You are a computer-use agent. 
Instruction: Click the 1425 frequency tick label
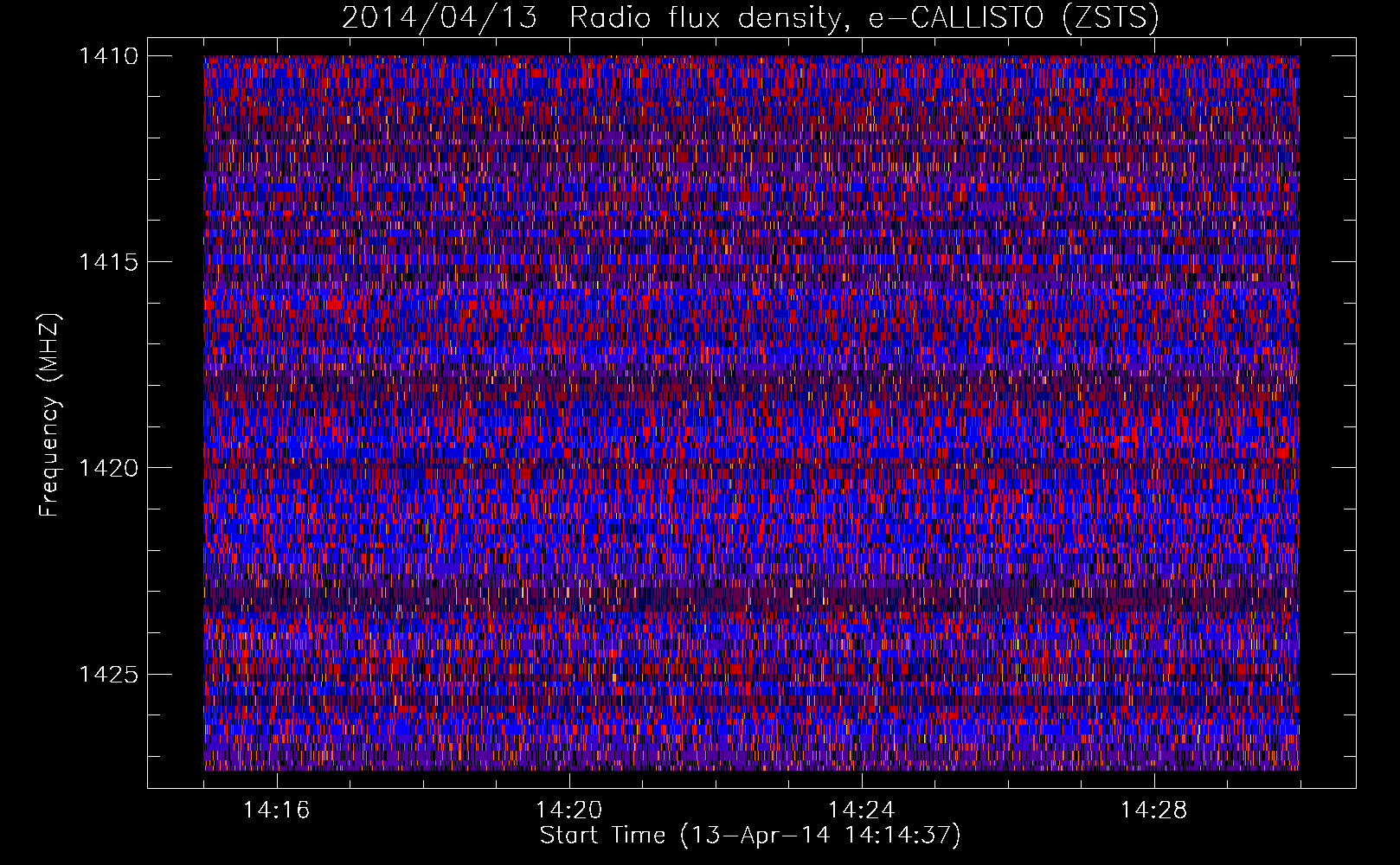tap(108, 674)
